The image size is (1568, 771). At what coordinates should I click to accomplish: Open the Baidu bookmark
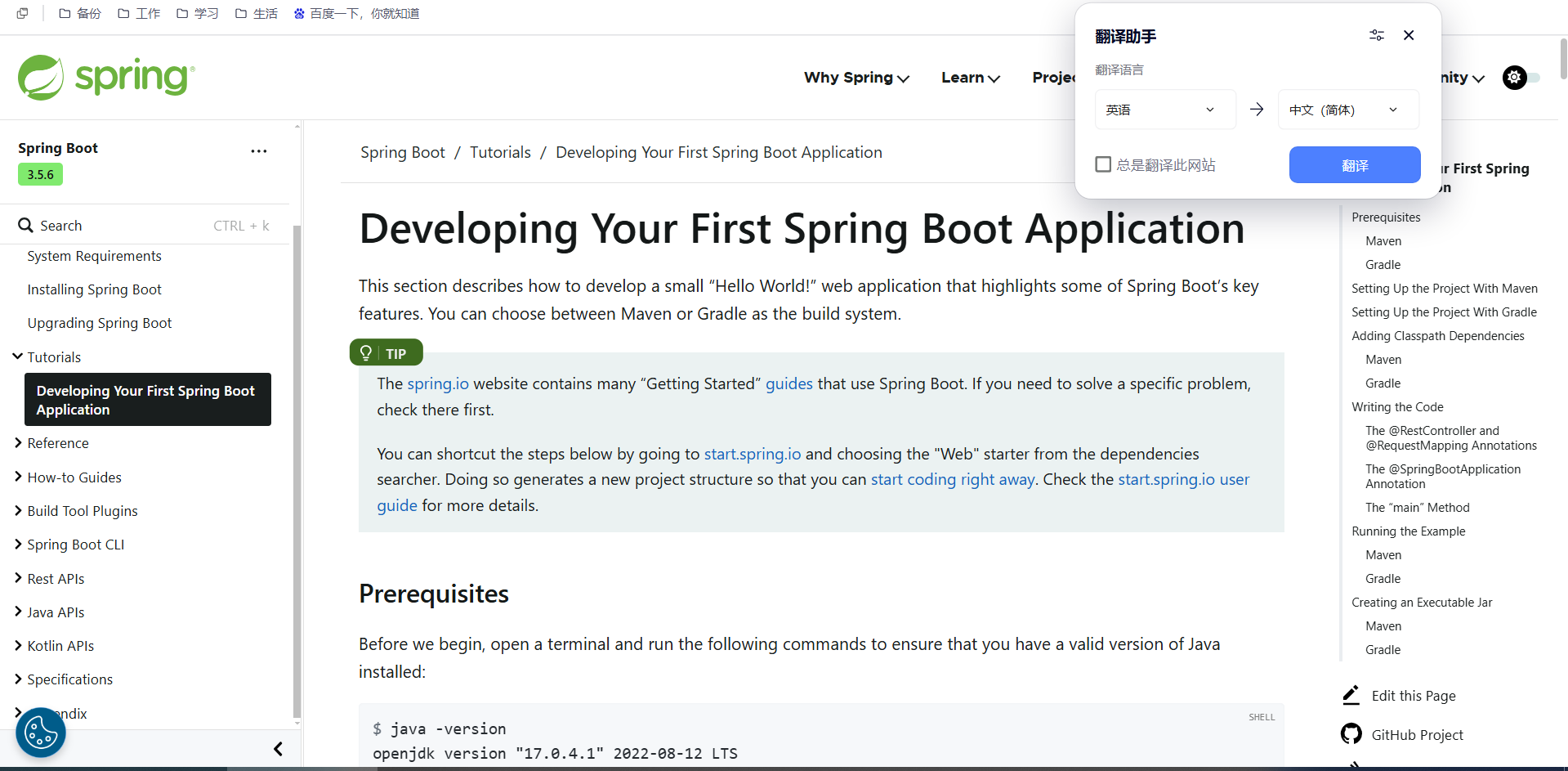(x=356, y=13)
